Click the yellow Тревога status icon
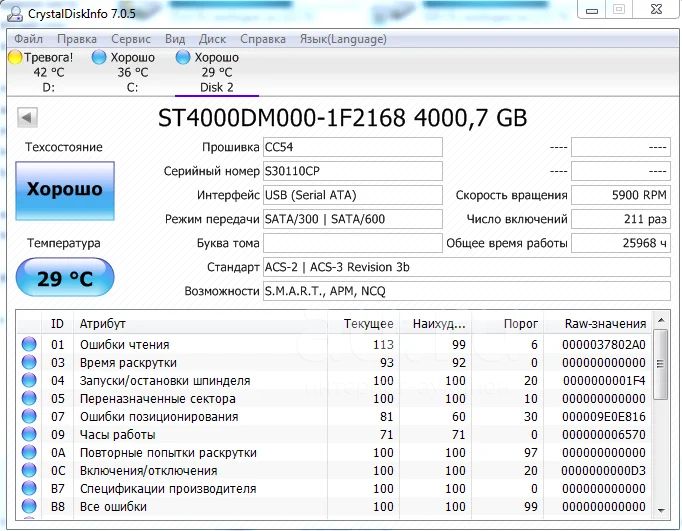 (x=15, y=57)
